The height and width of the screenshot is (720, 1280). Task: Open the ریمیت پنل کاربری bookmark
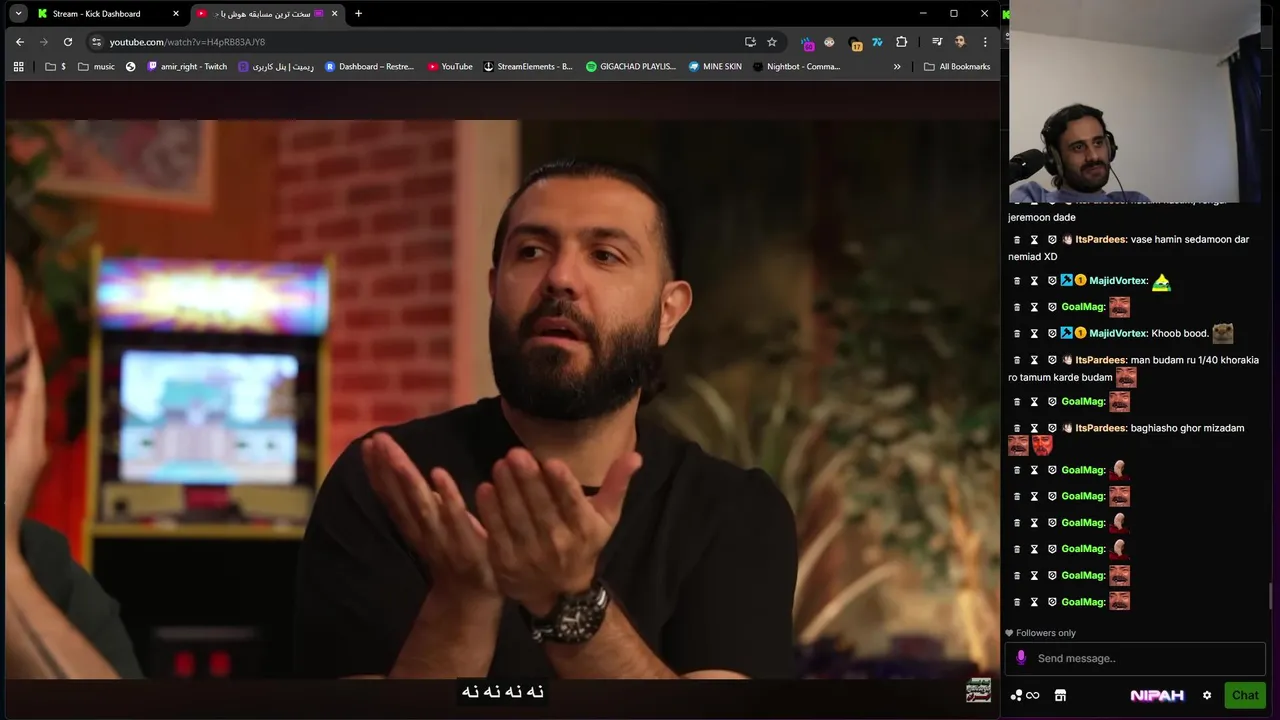(276, 66)
